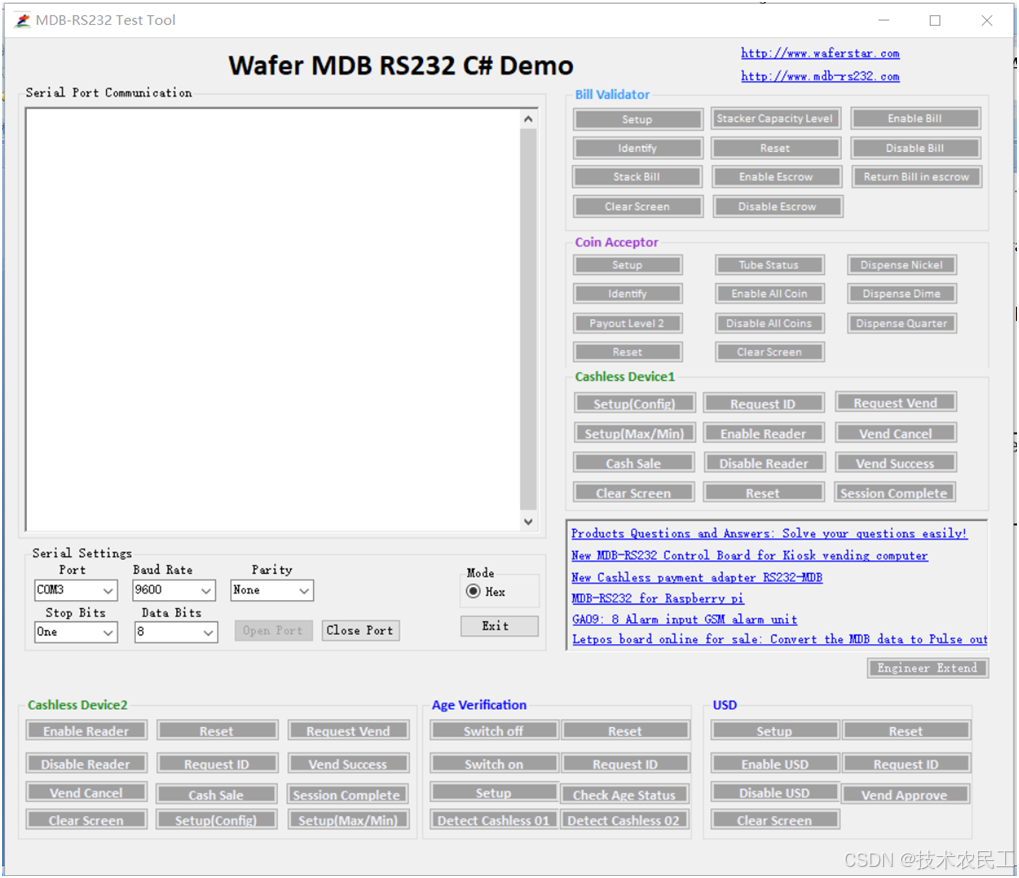
Task: Open the waferstar.com website link
Action: (x=820, y=53)
